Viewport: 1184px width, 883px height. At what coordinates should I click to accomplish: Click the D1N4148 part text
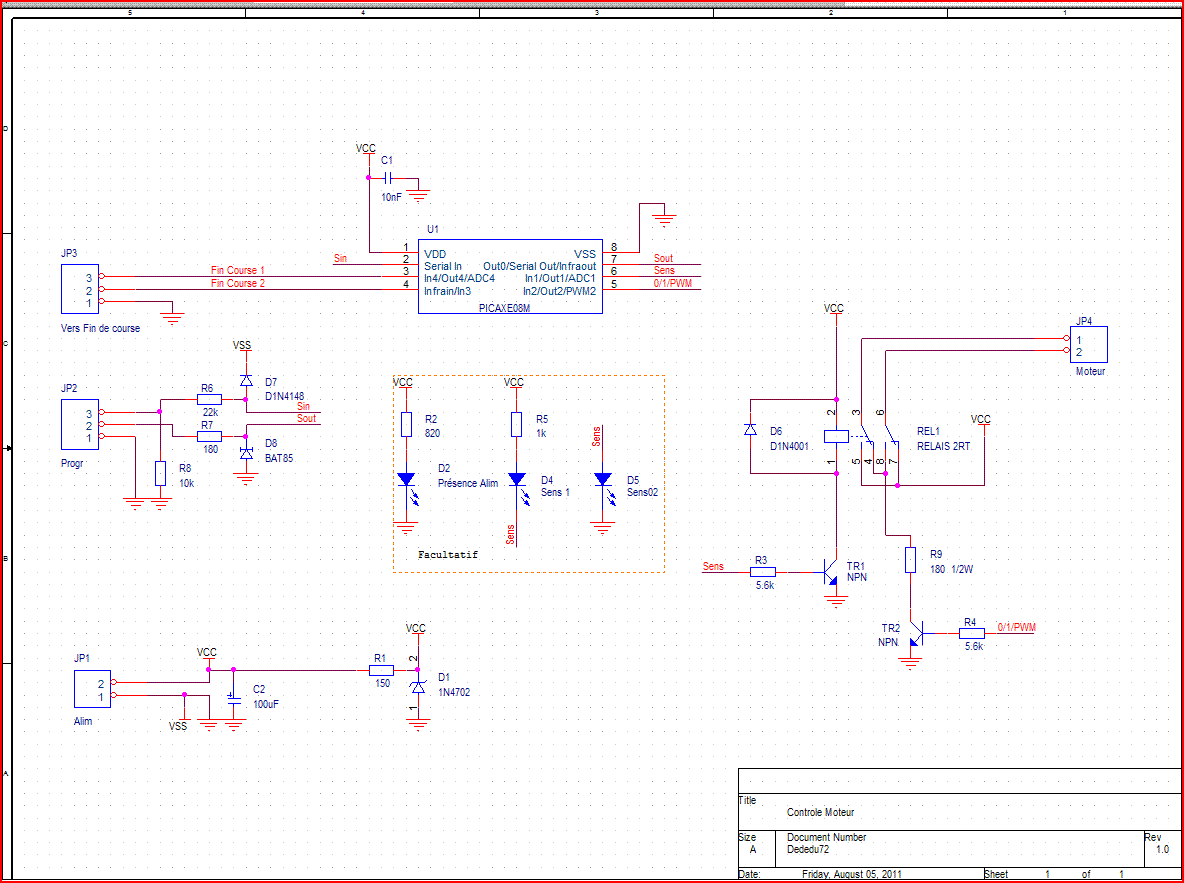(x=285, y=396)
